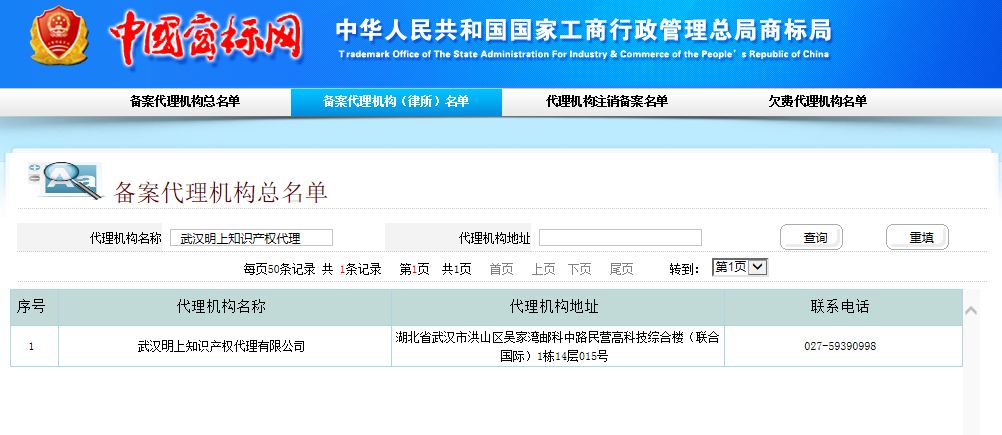1002x435 pixels.
Task: Select the 欠费代理机构名单 tab
Action: click(817, 101)
